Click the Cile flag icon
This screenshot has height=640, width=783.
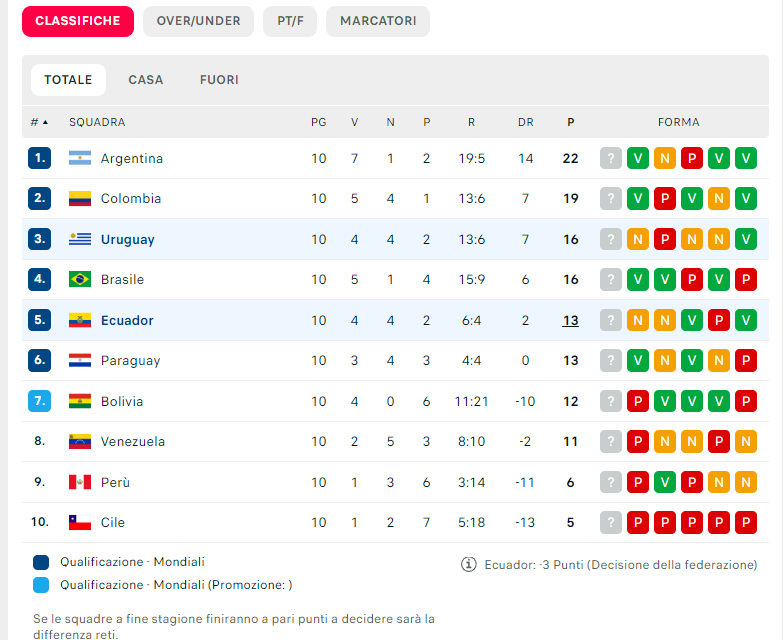pos(80,523)
